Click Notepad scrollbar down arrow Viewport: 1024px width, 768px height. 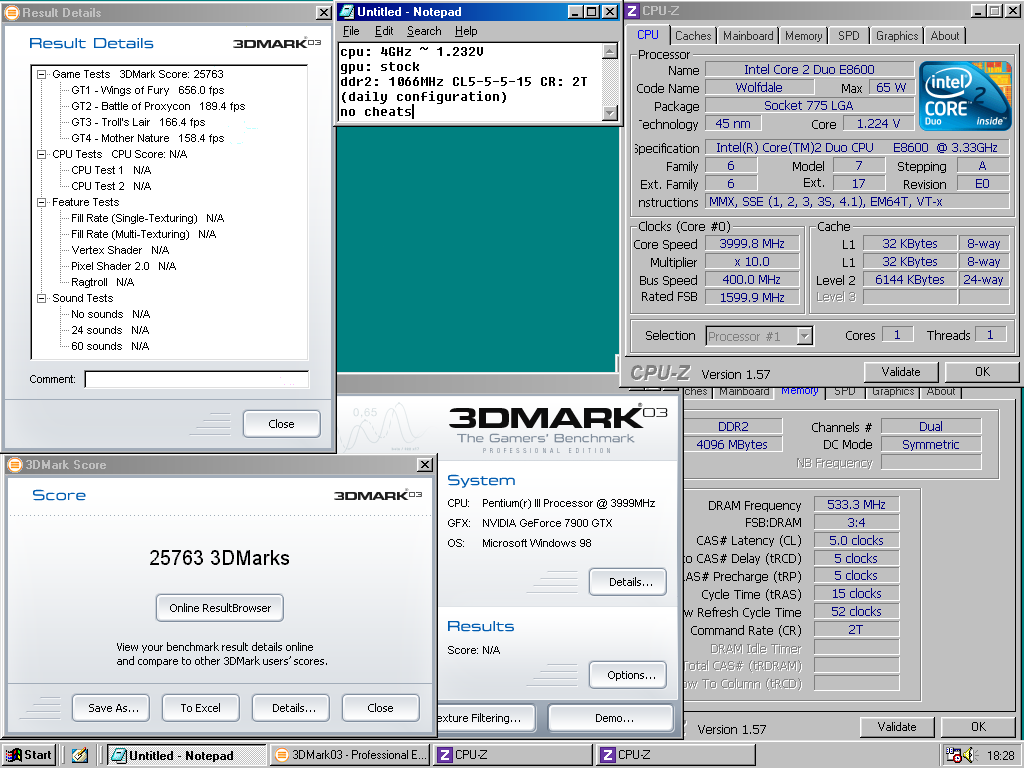click(610, 114)
